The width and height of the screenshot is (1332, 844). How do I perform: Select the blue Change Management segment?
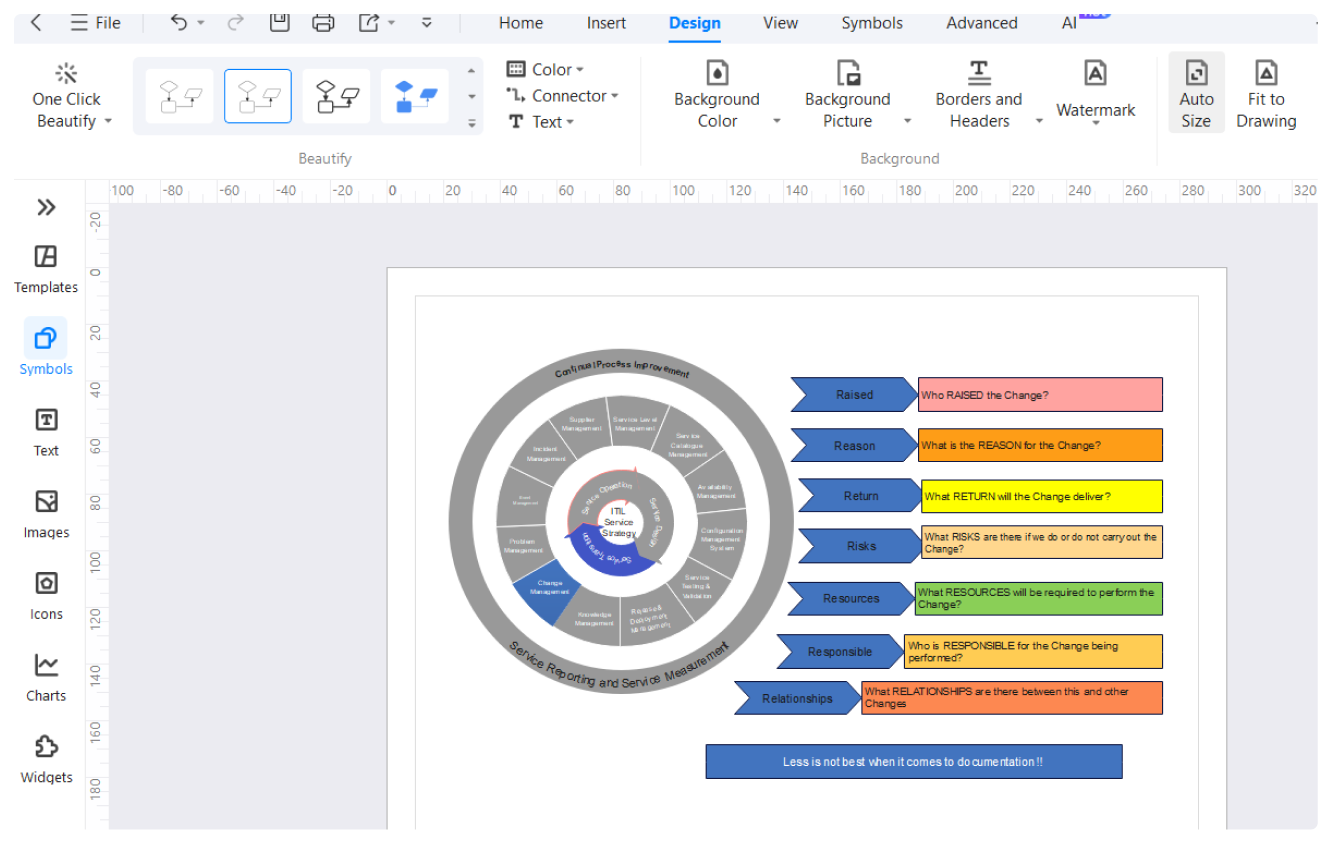tap(548, 588)
